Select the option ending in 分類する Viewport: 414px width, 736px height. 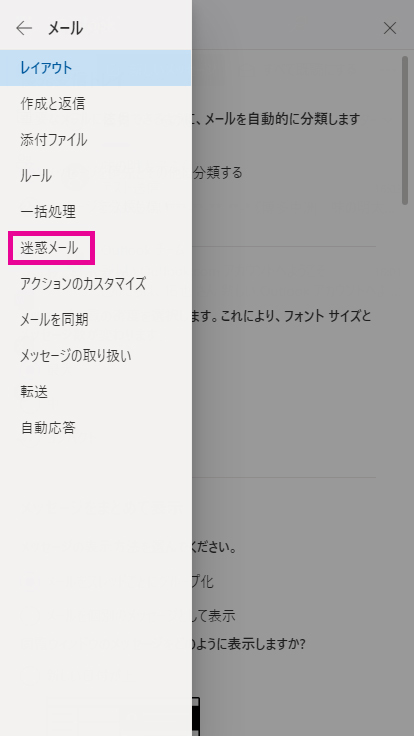218,173
